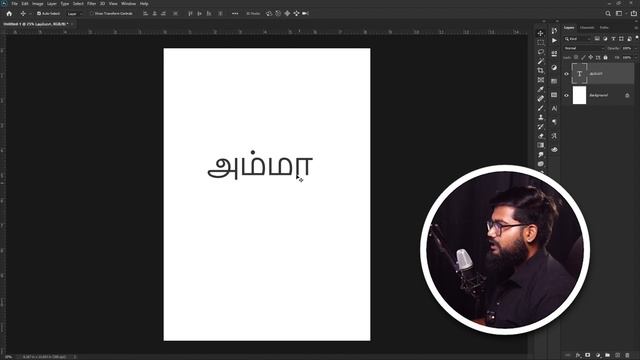Select the Gradient tool
This screenshot has width=640, height=360.
540,145
